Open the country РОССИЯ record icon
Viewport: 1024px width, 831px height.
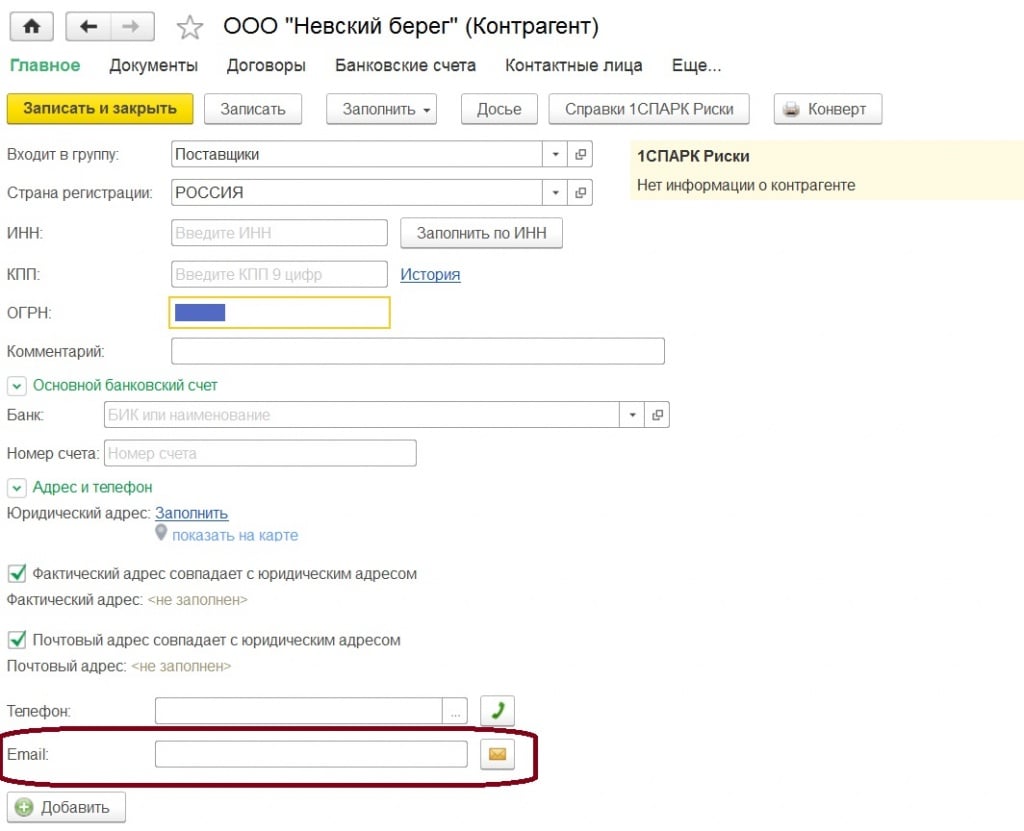[x=580, y=193]
